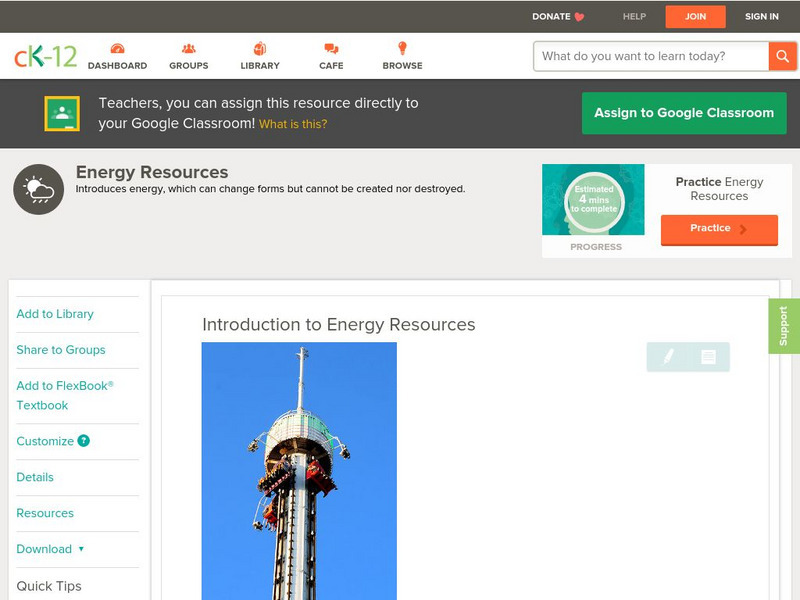Click the Customize help question icon
The width and height of the screenshot is (800, 600).
[x=84, y=441]
